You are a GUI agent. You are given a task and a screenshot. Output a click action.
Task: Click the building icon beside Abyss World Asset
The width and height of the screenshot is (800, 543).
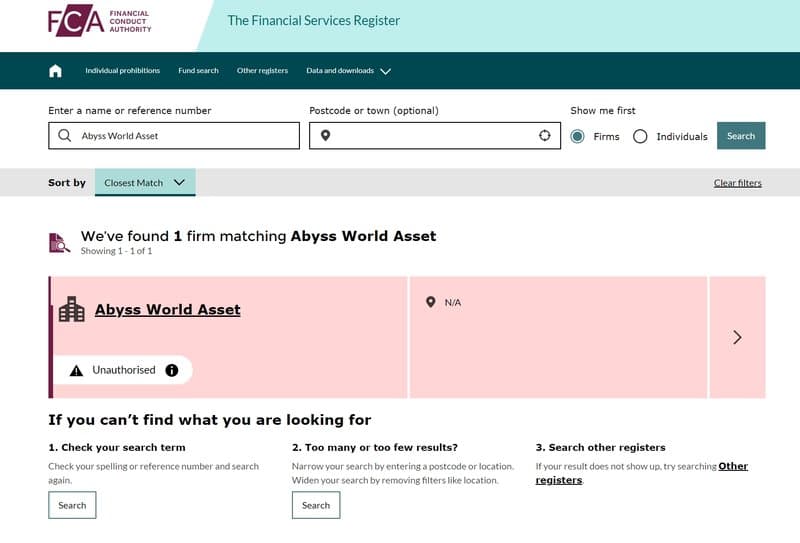tap(71, 309)
